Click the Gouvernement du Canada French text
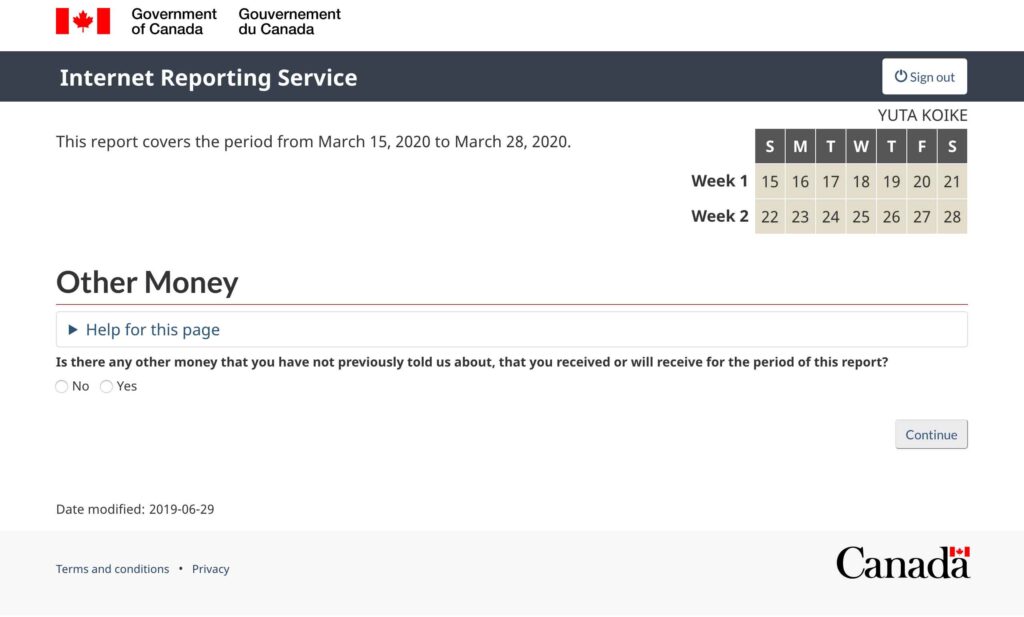Screen dimensions: 1024x617 click(289, 21)
